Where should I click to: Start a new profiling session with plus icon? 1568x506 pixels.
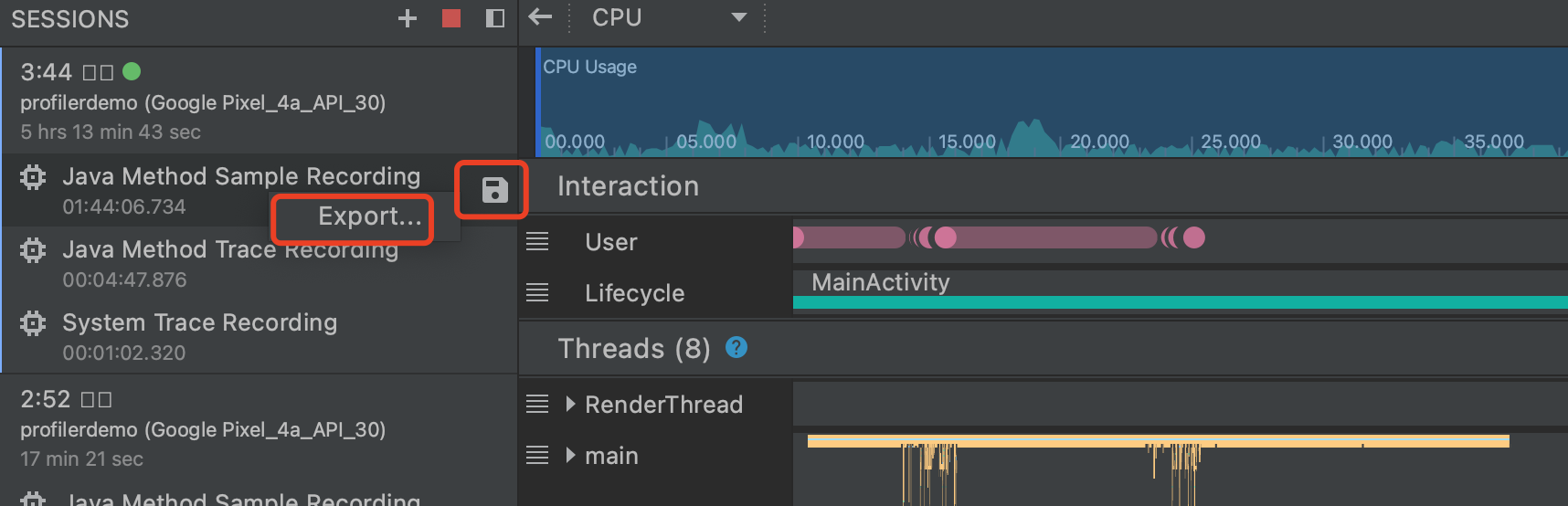pyautogui.click(x=408, y=18)
